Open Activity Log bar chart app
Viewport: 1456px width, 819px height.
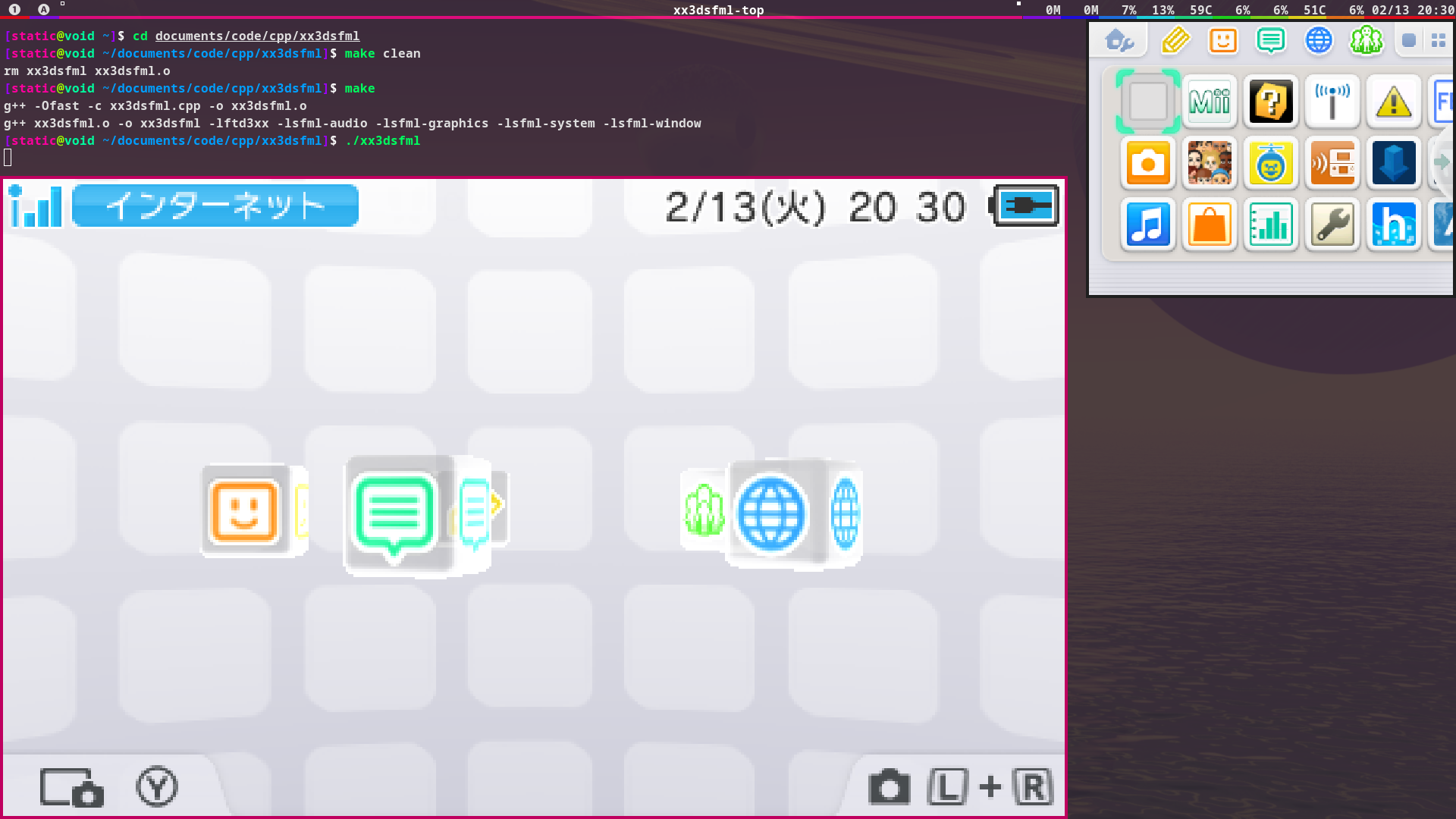(x=1271, y=224)
